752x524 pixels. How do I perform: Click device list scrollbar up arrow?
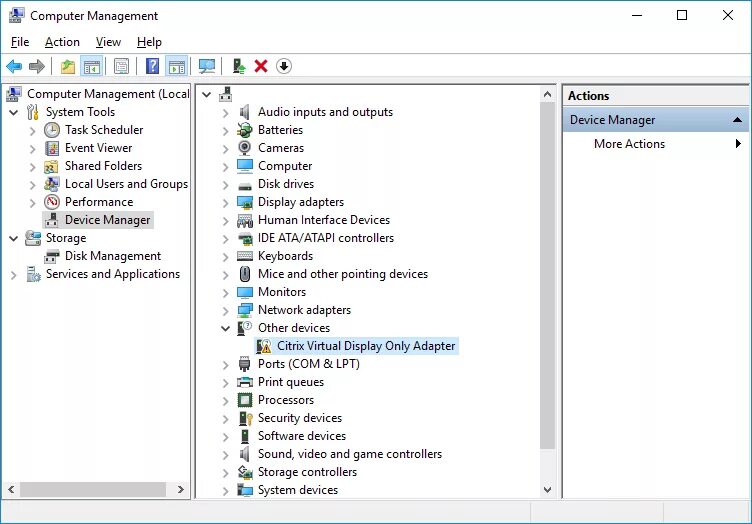tap(547, 94)
